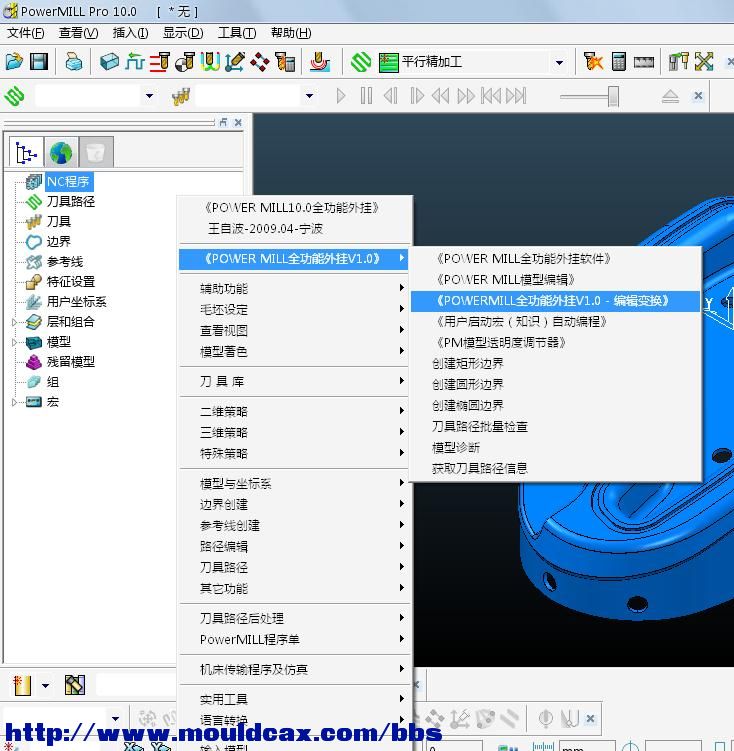Open 帮助(H) menu
This screenshot has width=734, height=751.
point(291,33)
